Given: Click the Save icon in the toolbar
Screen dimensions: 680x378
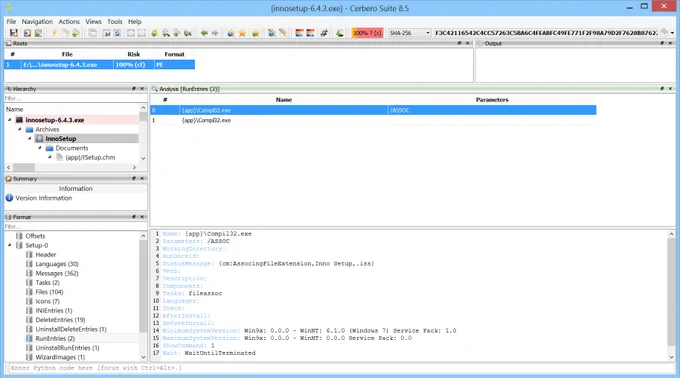Looking at the screenshot, I should 14,33.
